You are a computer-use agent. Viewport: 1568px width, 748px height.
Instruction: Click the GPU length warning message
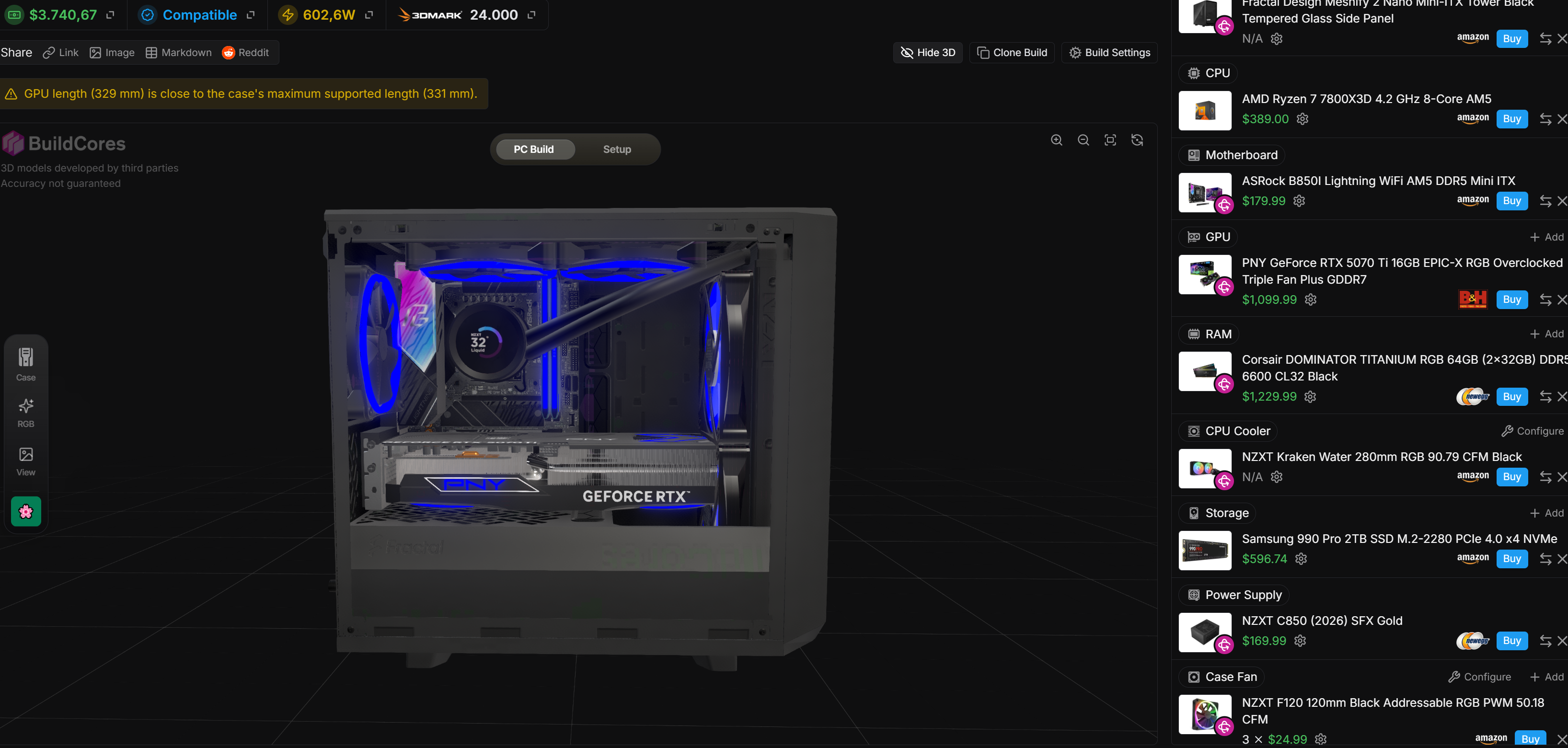pos(243,94)
